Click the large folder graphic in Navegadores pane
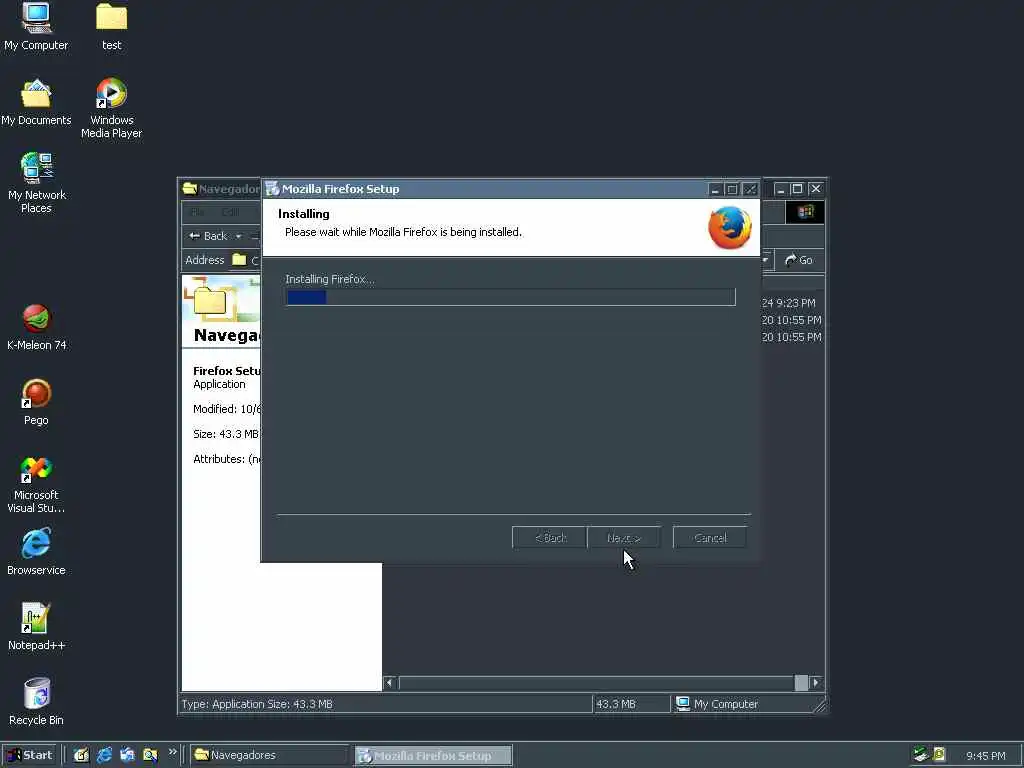1024x768 pixels. coord(210,301)
